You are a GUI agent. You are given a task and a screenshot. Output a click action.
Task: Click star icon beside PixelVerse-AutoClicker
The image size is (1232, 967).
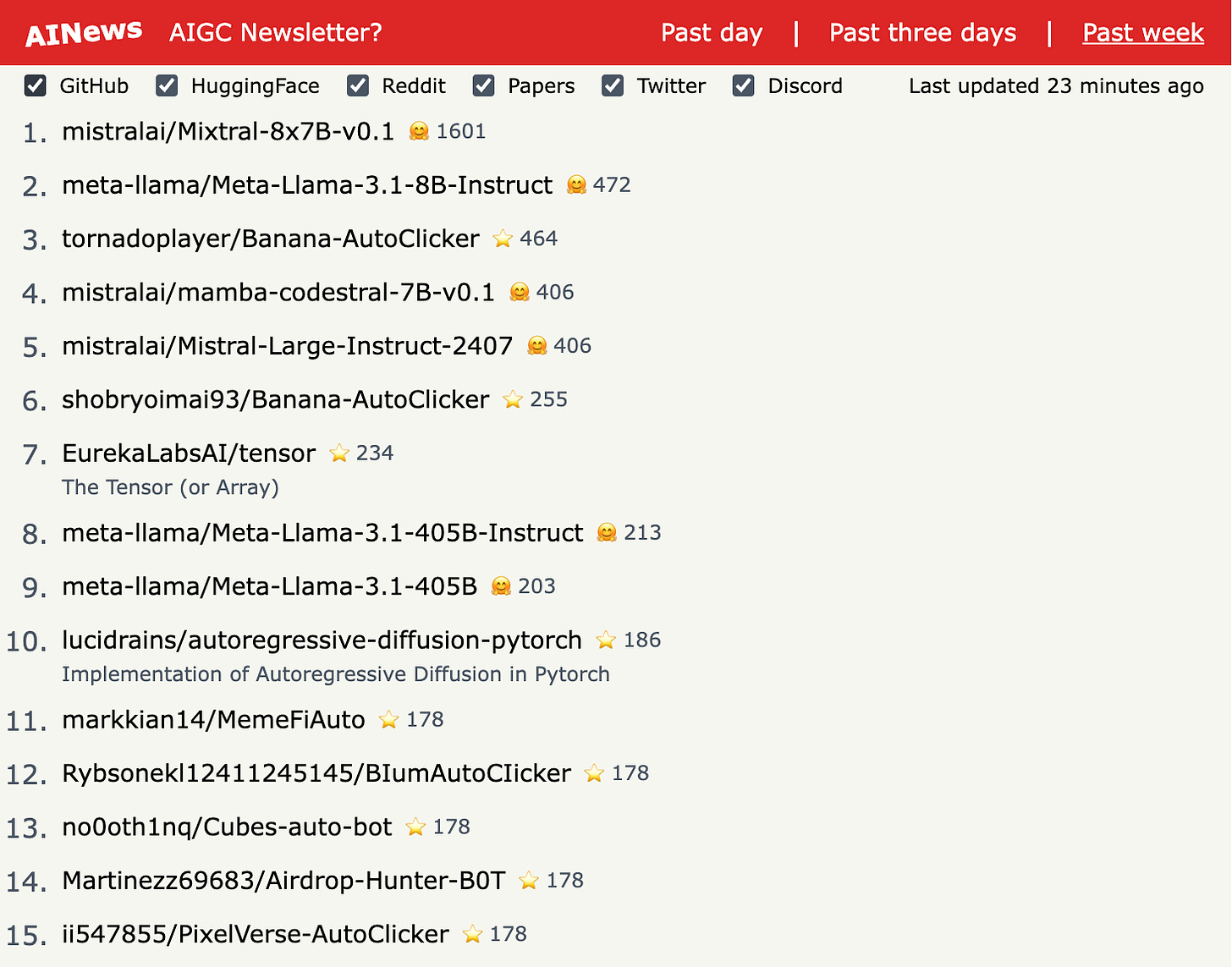pos(472,934)
